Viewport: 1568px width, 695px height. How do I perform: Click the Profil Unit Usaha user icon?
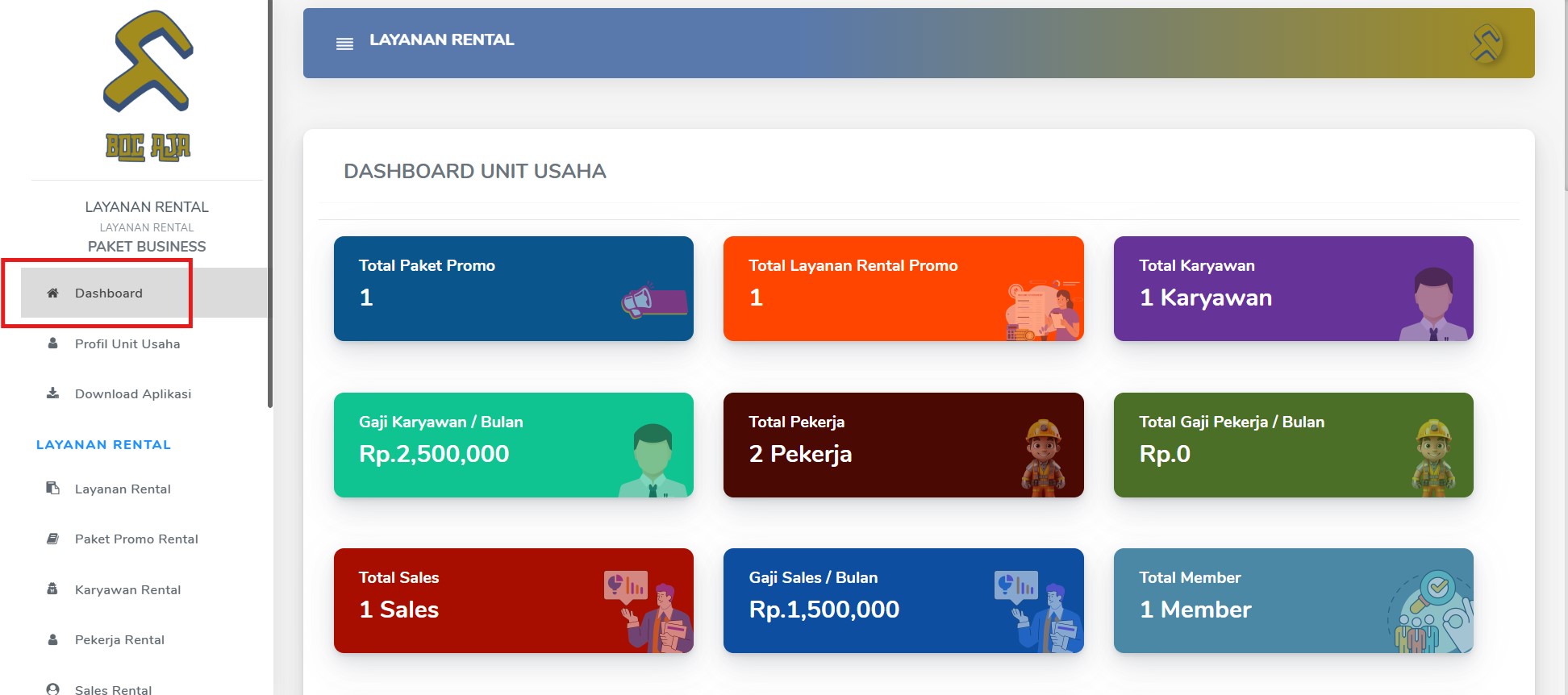(52, 343)
